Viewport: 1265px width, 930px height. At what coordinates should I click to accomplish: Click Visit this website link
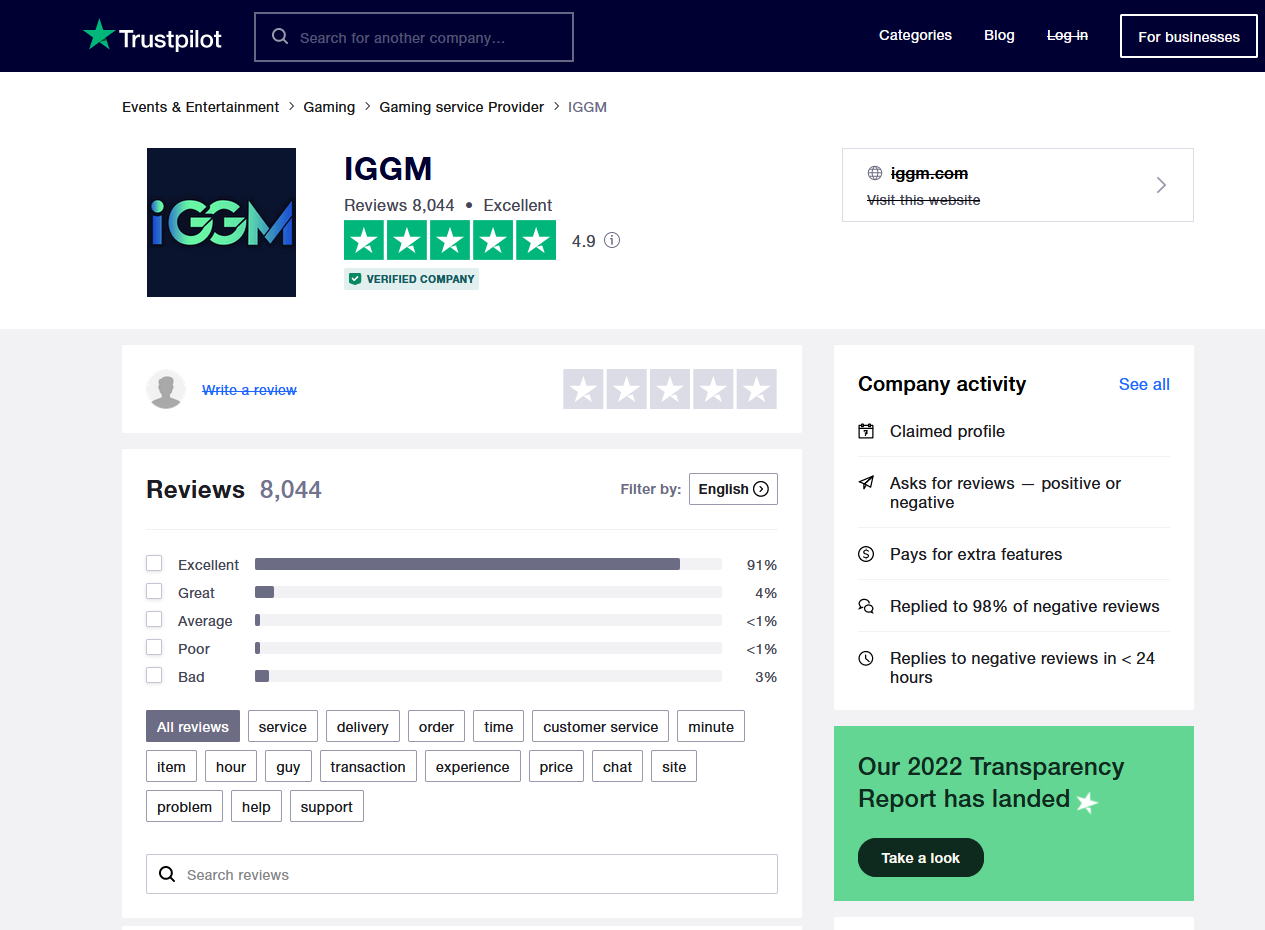pyautogui.click(x=923, y=200)
